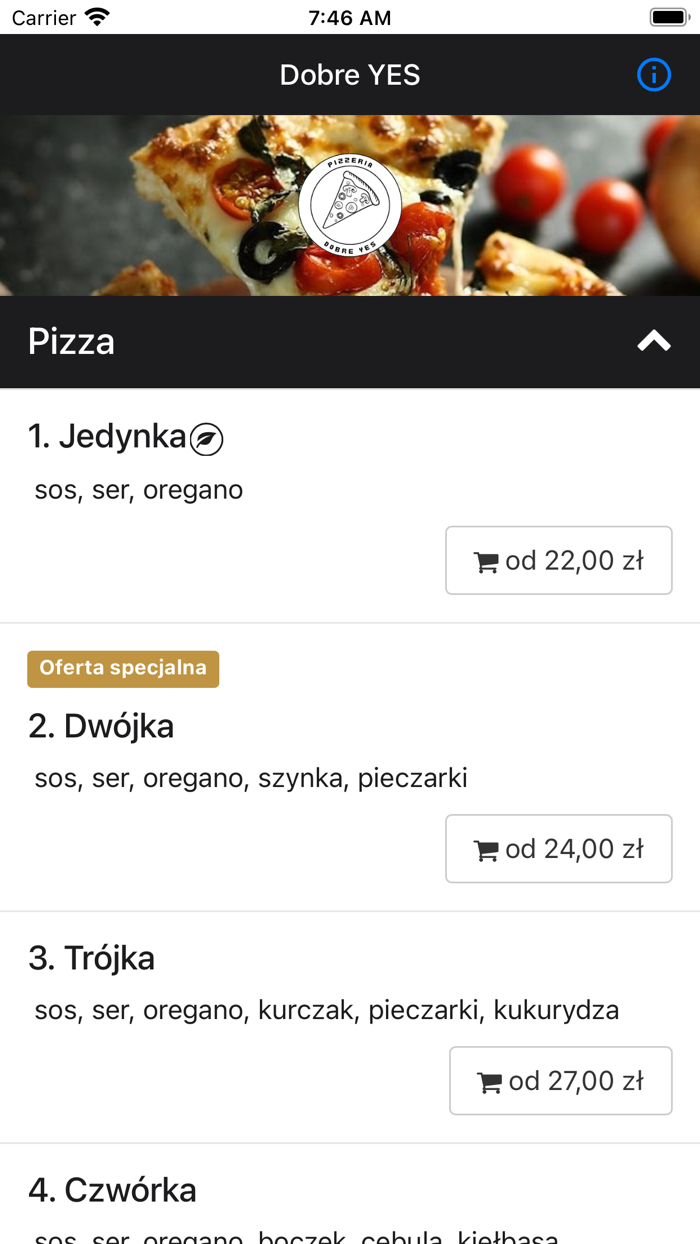700x1244 pixels.
Task: Toggle the Oferta specjalna badge on Dwójka
Action: pyautogui.click(x=123, y=669)
